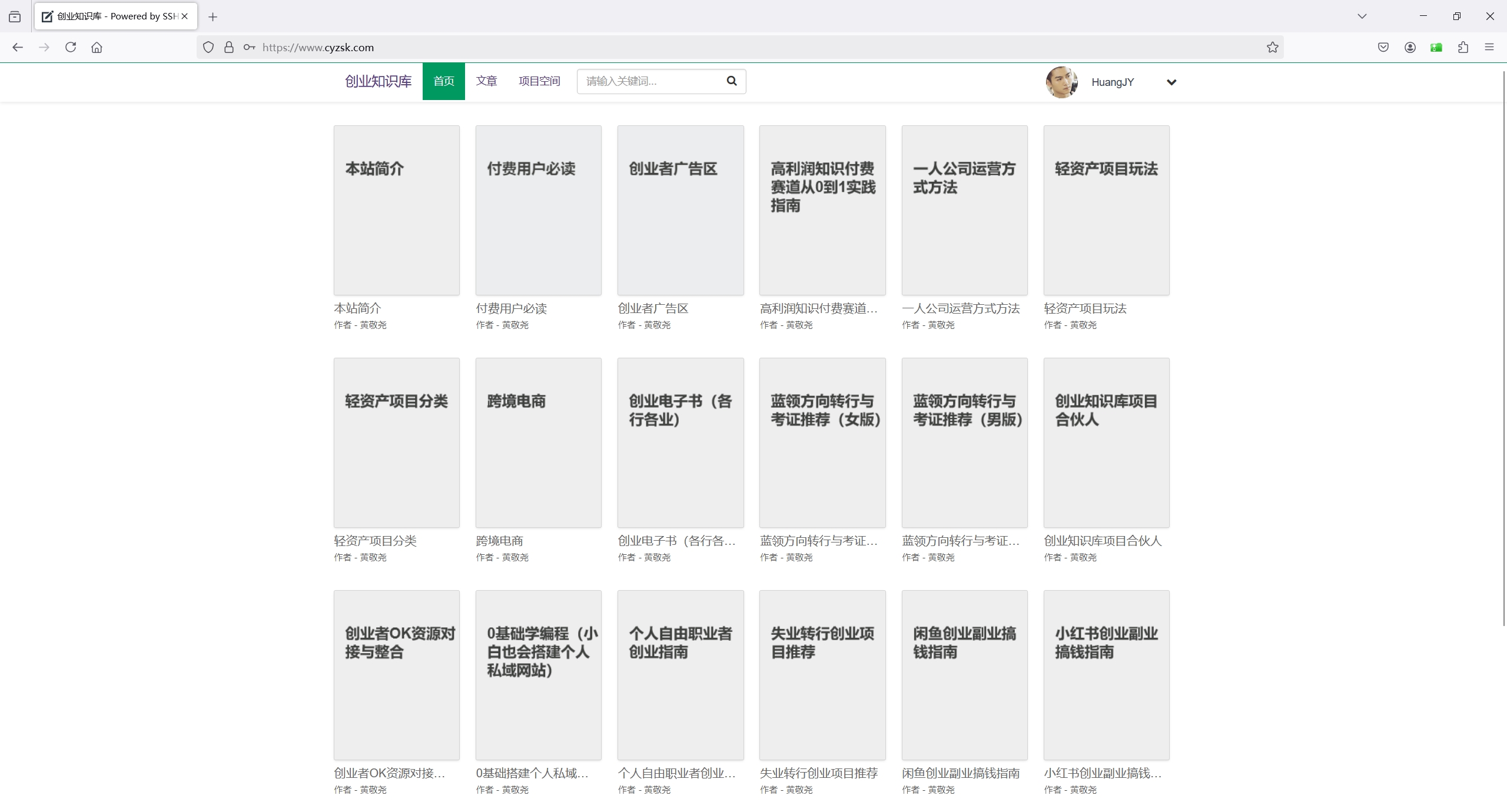Open the 0基础学编程 book cover
This screenshot has width=1507, height=812.
pyautogui.click(x=539, y=675)
